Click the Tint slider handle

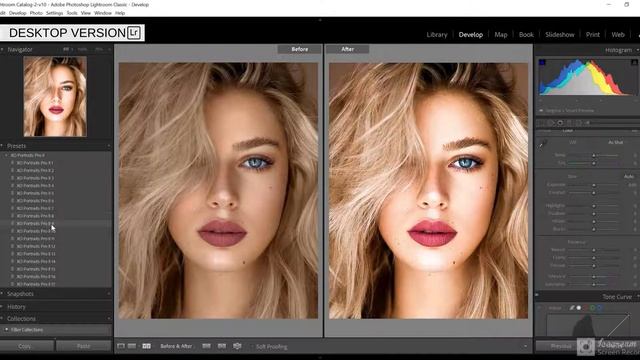click(594, 163)
